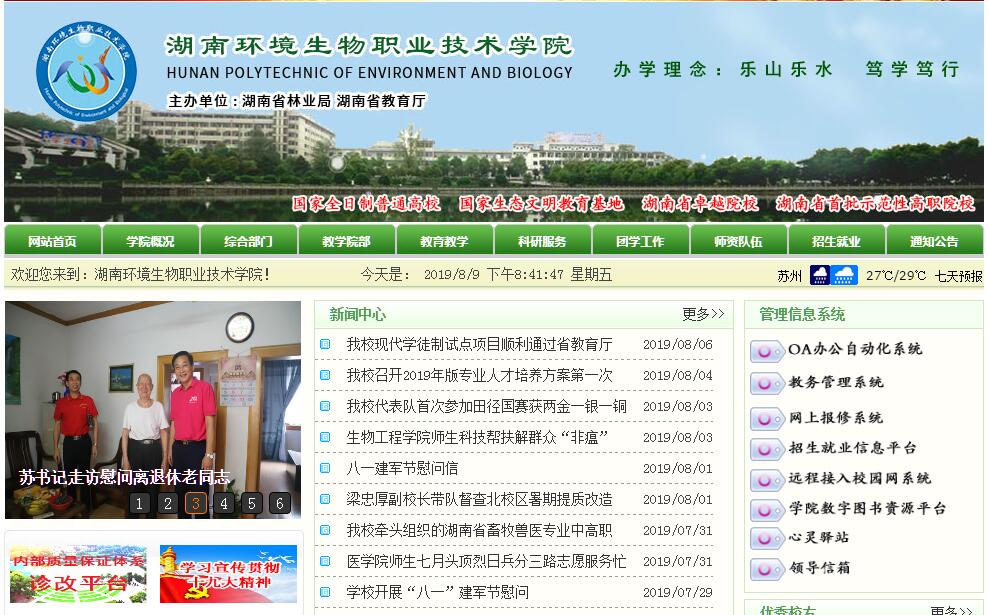Select slide 4 in the photo carousel
The height and width of the screenshot is (615, 988).
pos(224,503)
